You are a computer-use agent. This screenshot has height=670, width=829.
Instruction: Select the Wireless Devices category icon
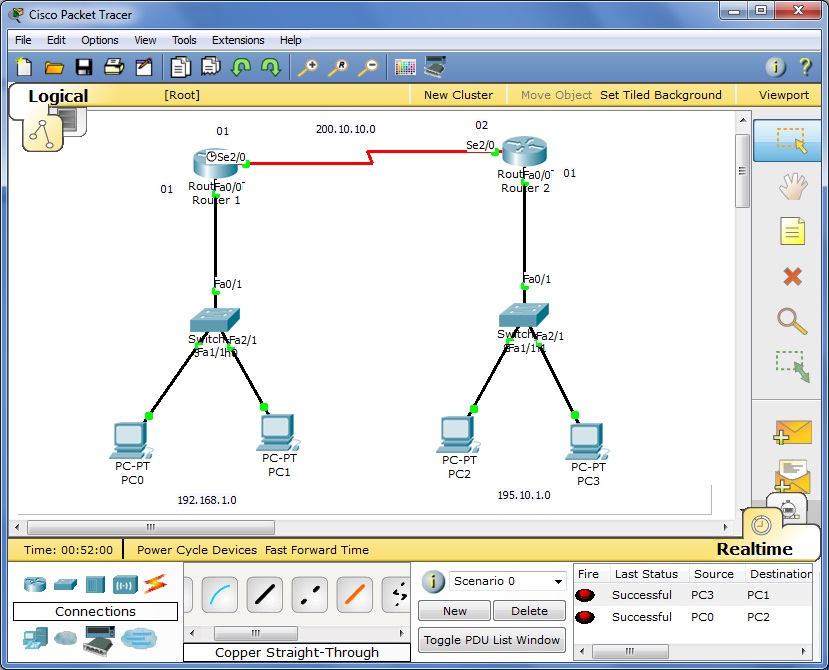click(x=125, y=584)
